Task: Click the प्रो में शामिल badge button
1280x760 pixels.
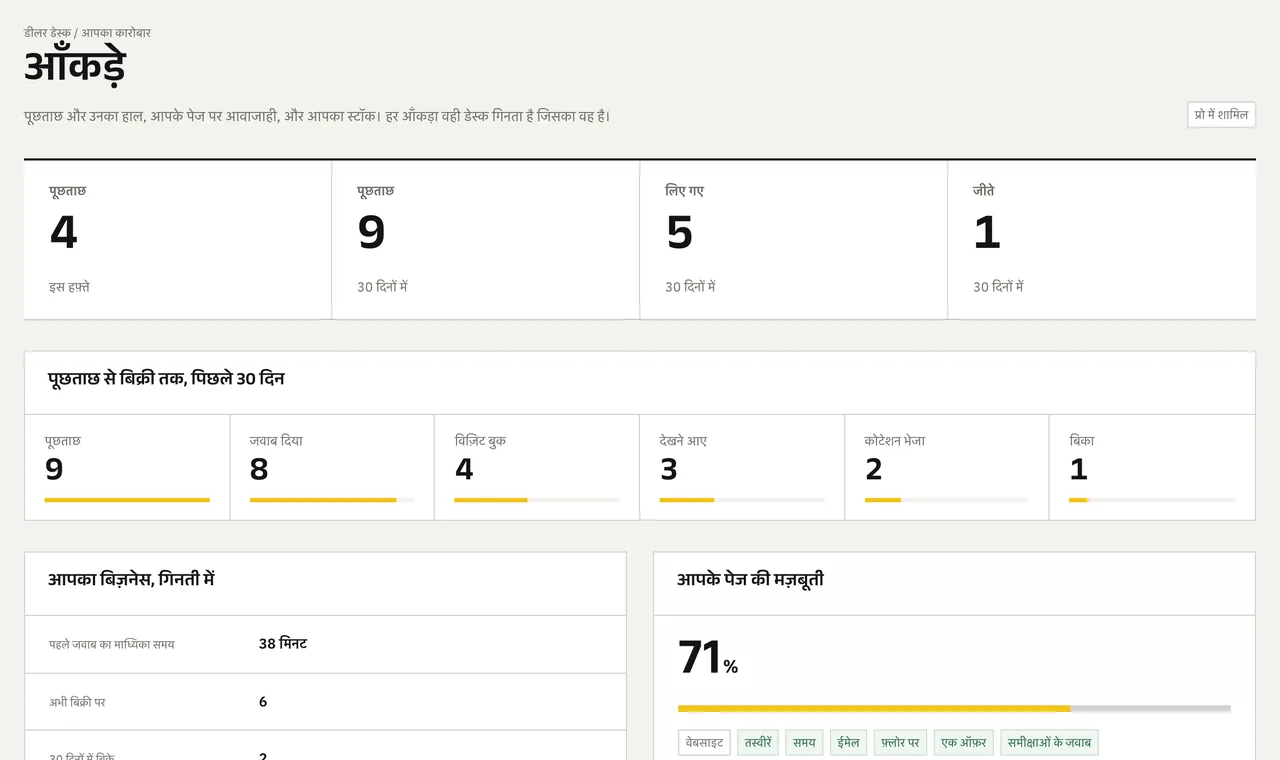Action: pos(1221,115)
